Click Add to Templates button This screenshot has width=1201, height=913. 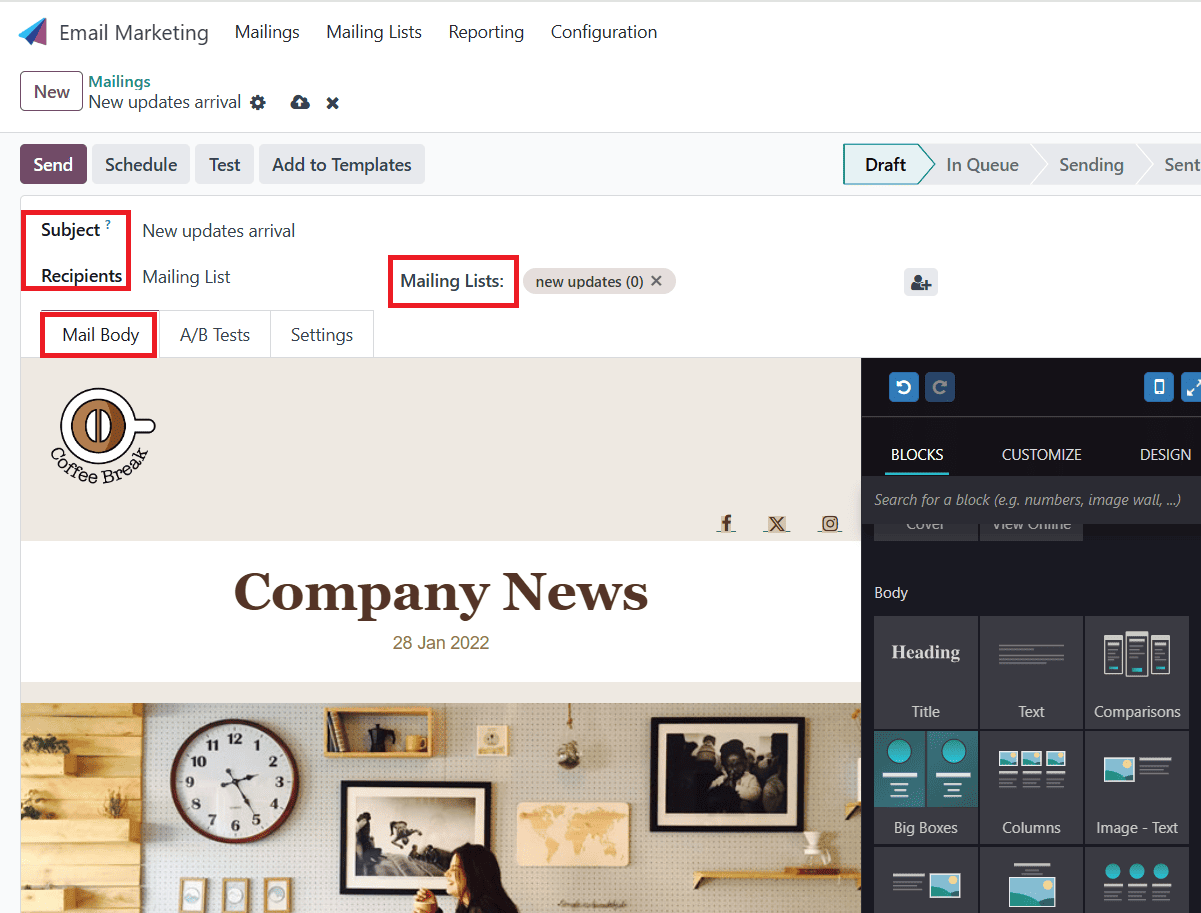click(x=342, y=165)
